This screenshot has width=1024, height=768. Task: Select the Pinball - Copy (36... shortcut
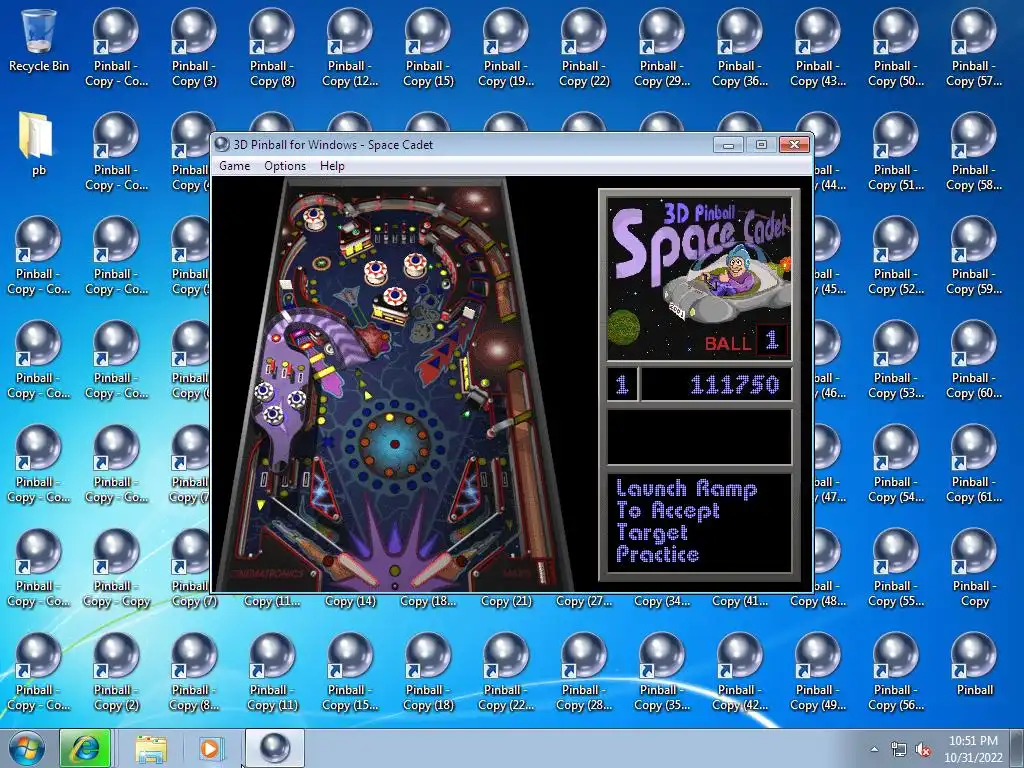(740, 48)
